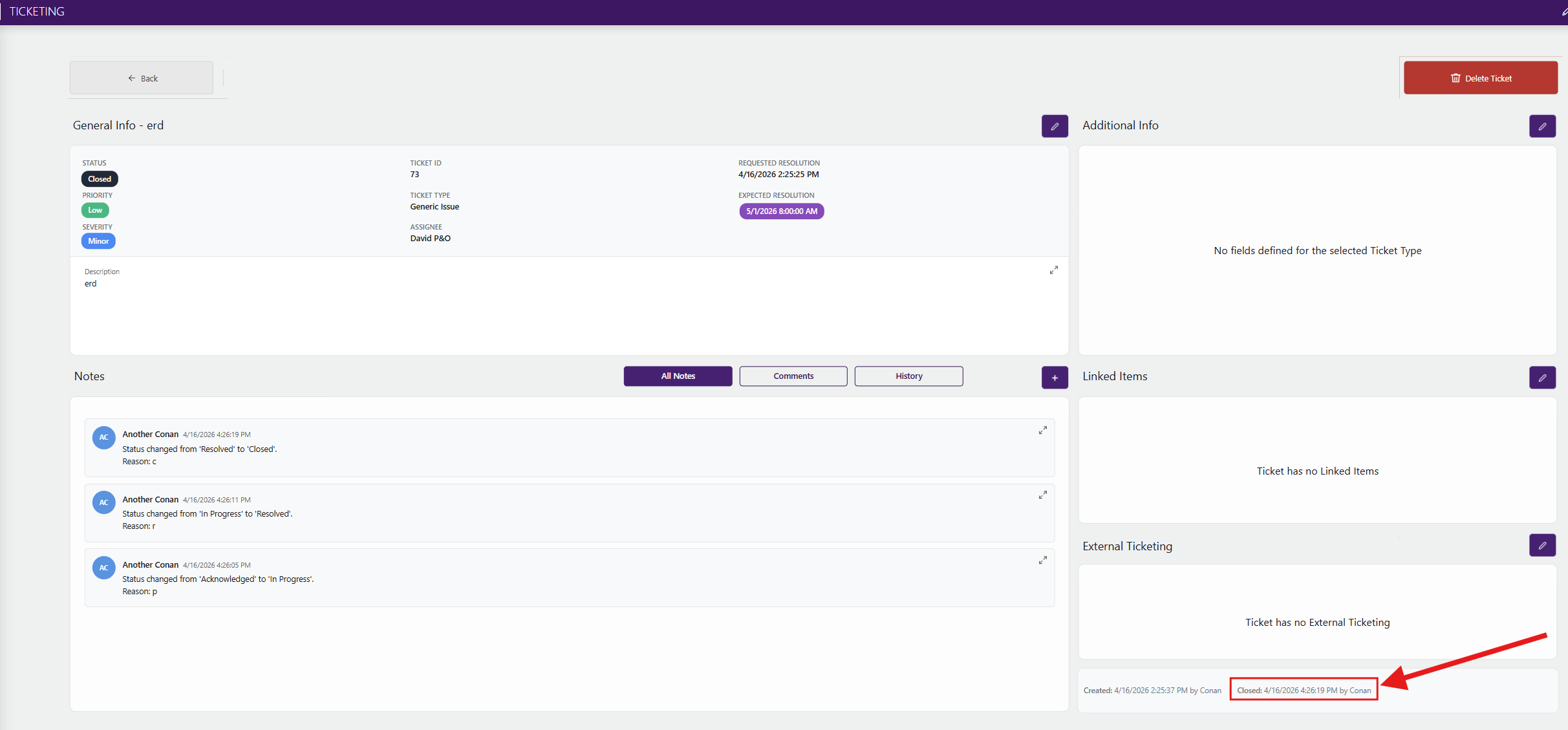Click the TICKETING header title

[x=37, y=12]
